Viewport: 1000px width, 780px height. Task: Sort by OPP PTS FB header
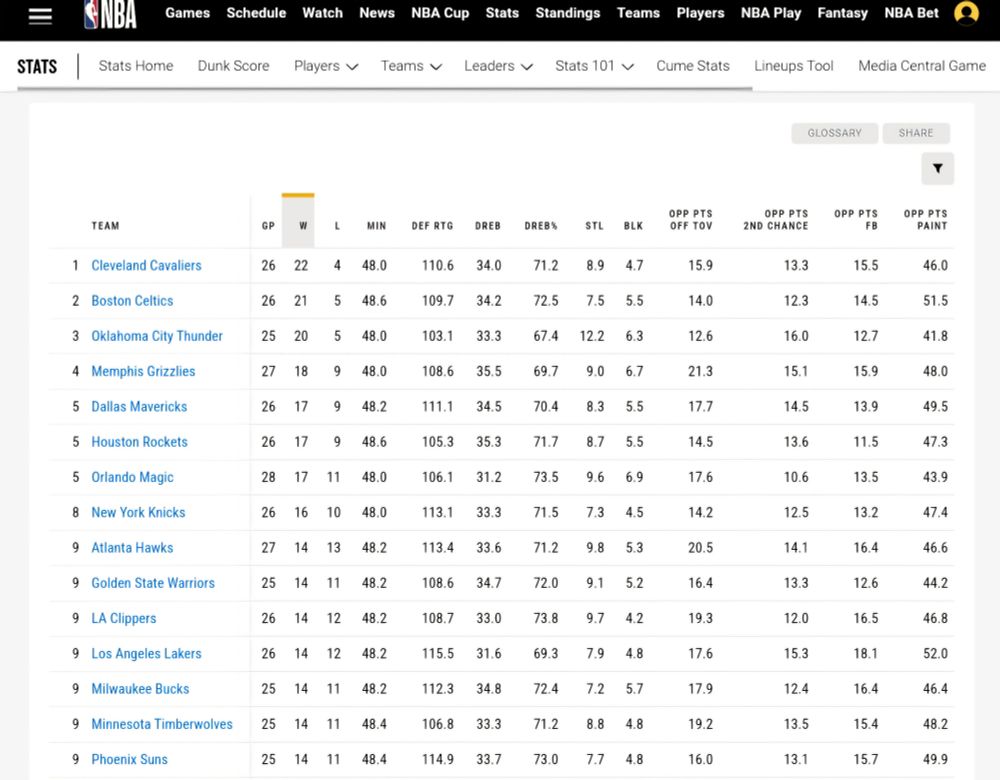856,219
